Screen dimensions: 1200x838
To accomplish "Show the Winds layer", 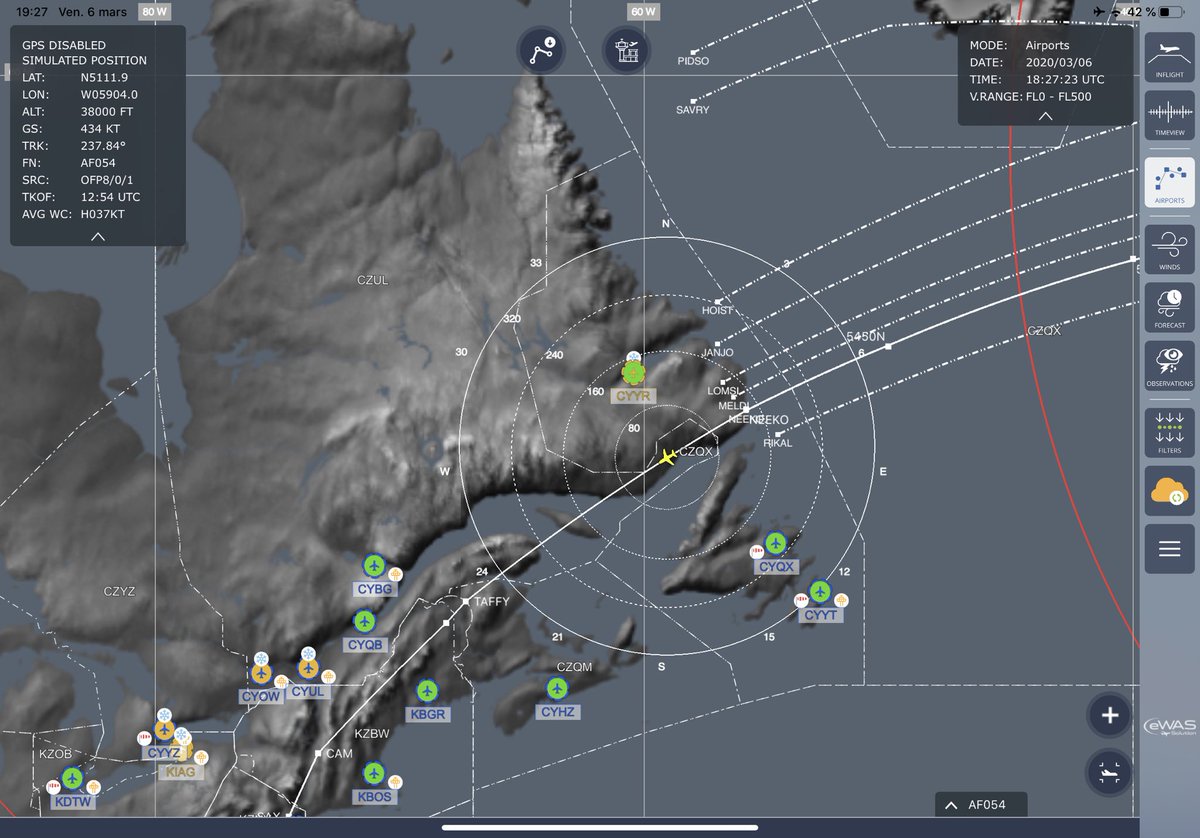I will tap(1169, 249).
